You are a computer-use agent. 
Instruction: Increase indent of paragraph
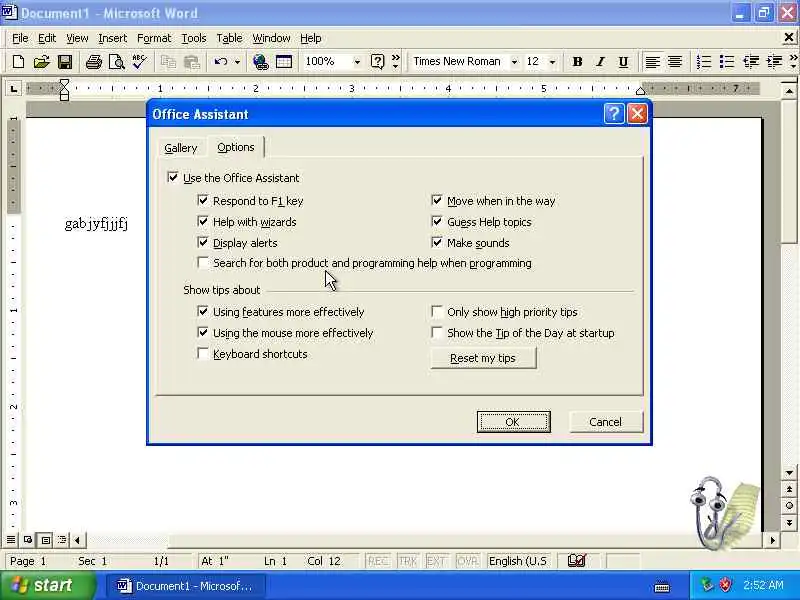pos(774,62)
